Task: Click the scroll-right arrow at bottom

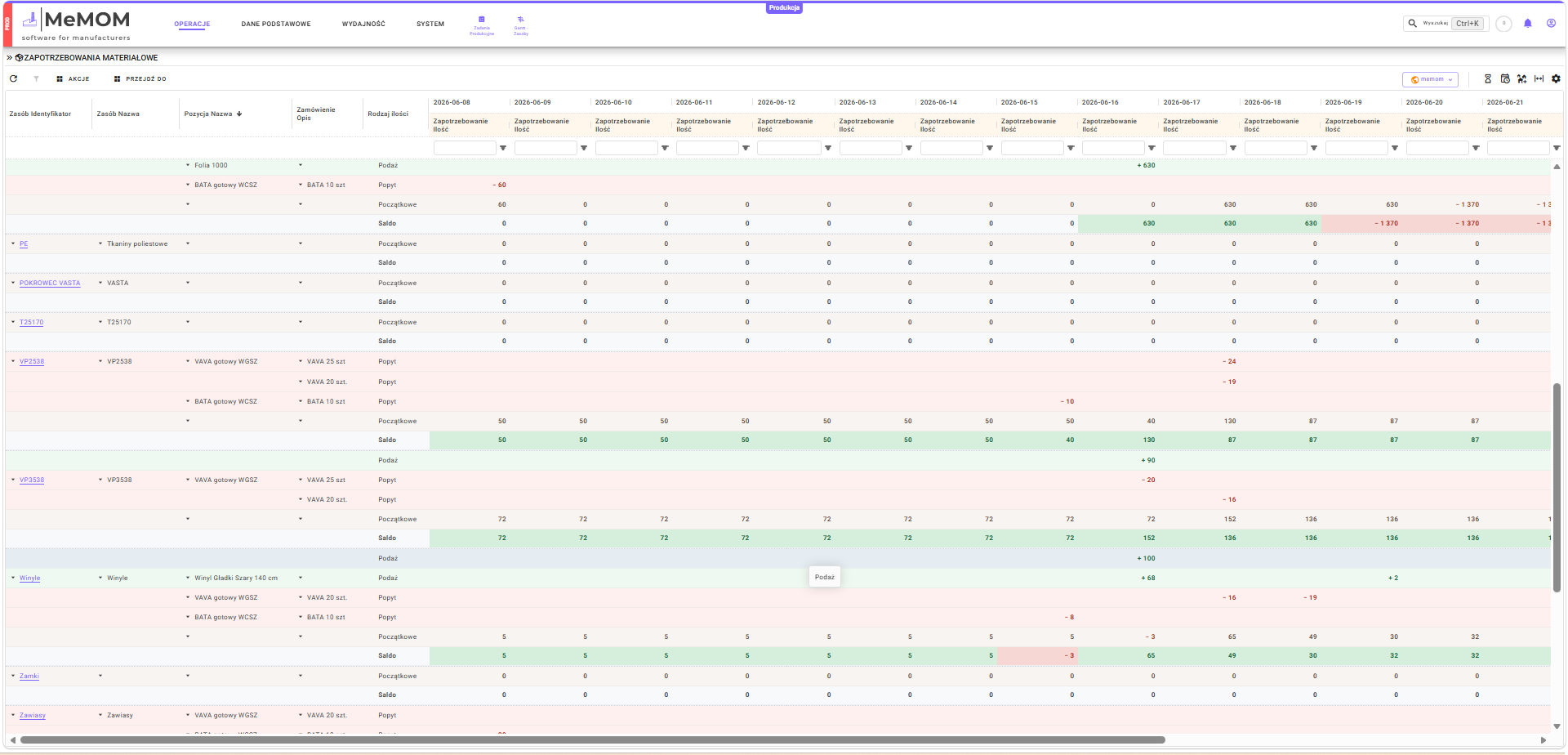Action: pos(1543,739)
